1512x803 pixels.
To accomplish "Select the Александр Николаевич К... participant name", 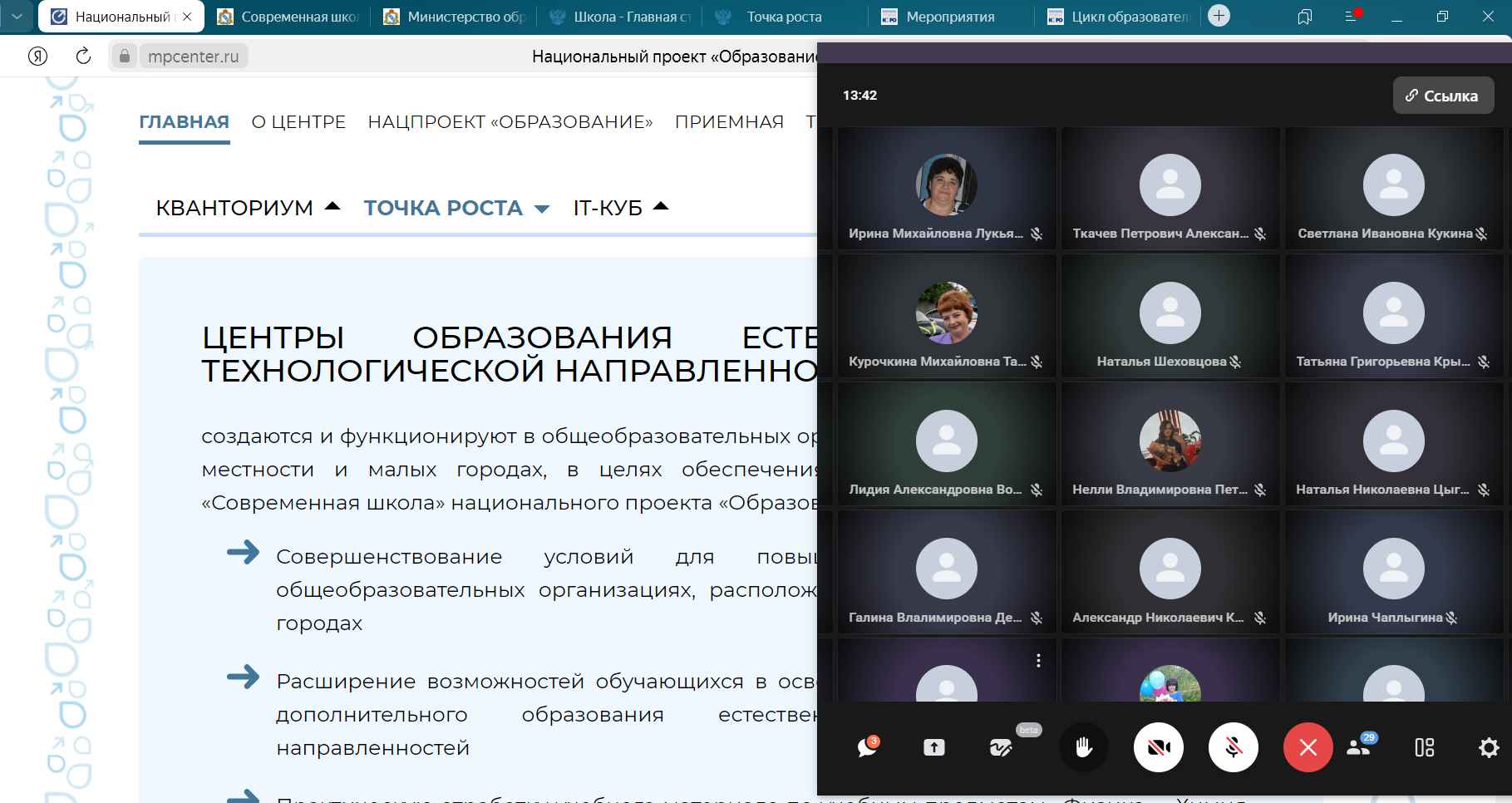I will click(1158, 617).
